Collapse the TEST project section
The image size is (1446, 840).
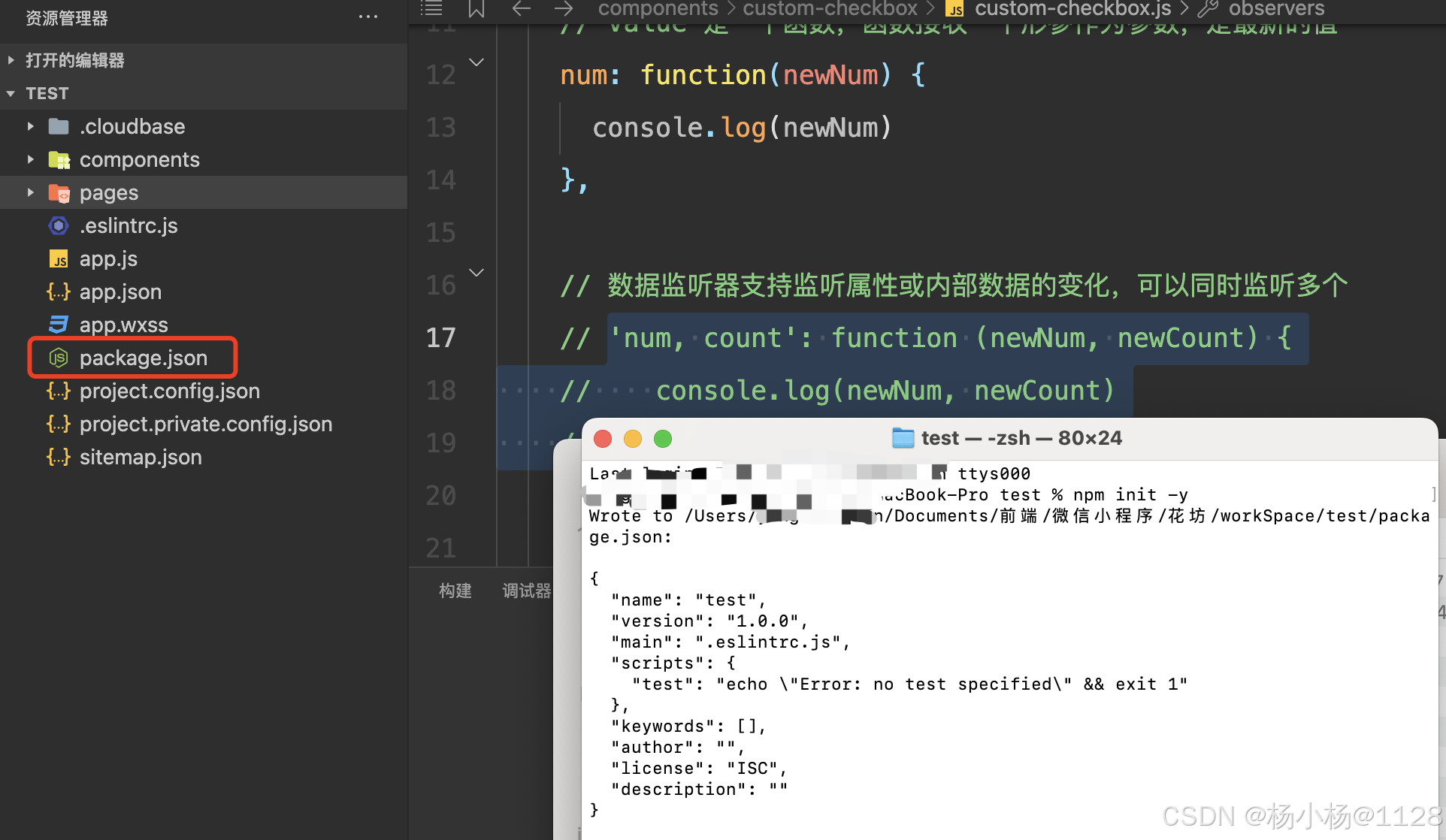pyautogui.click(x=11, y=93)
